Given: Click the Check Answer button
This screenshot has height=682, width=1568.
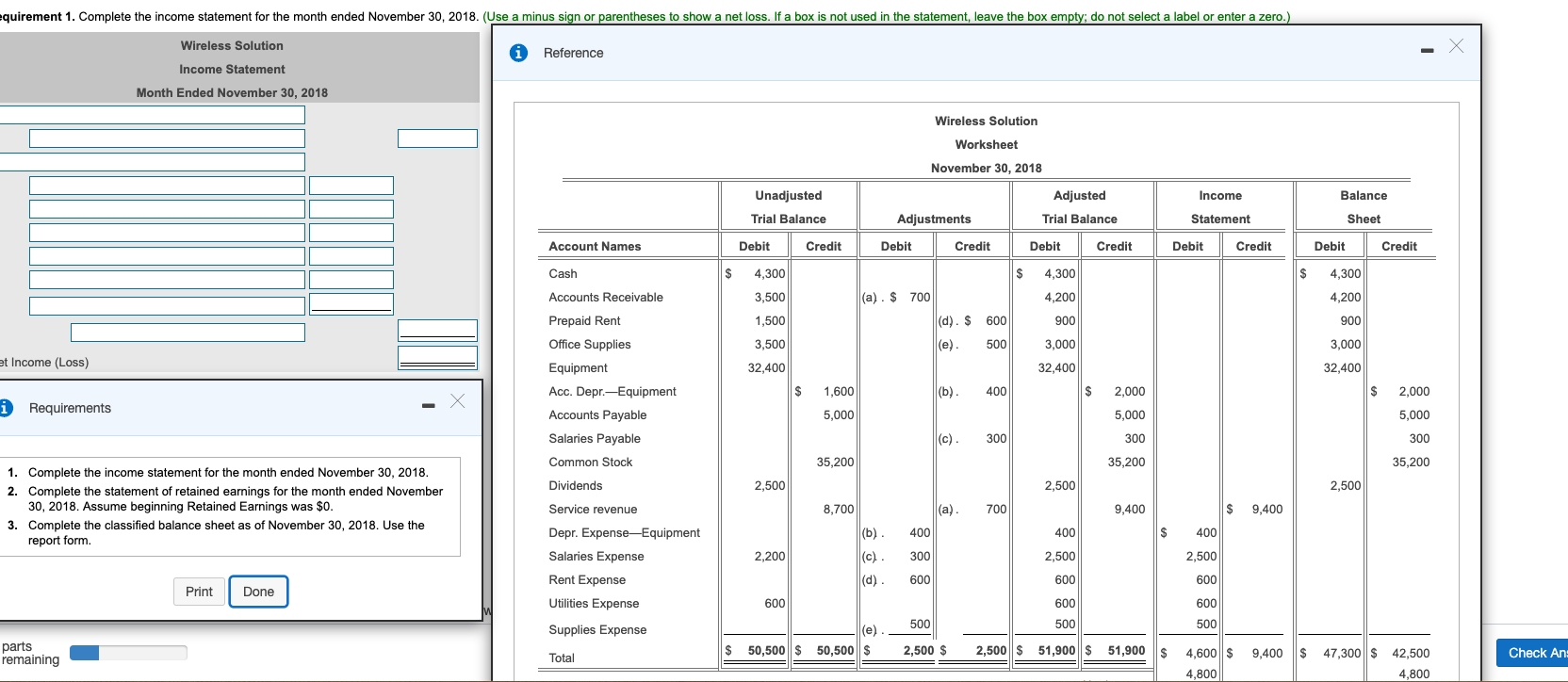Looking at the screenshot, I should (1532, 653).
